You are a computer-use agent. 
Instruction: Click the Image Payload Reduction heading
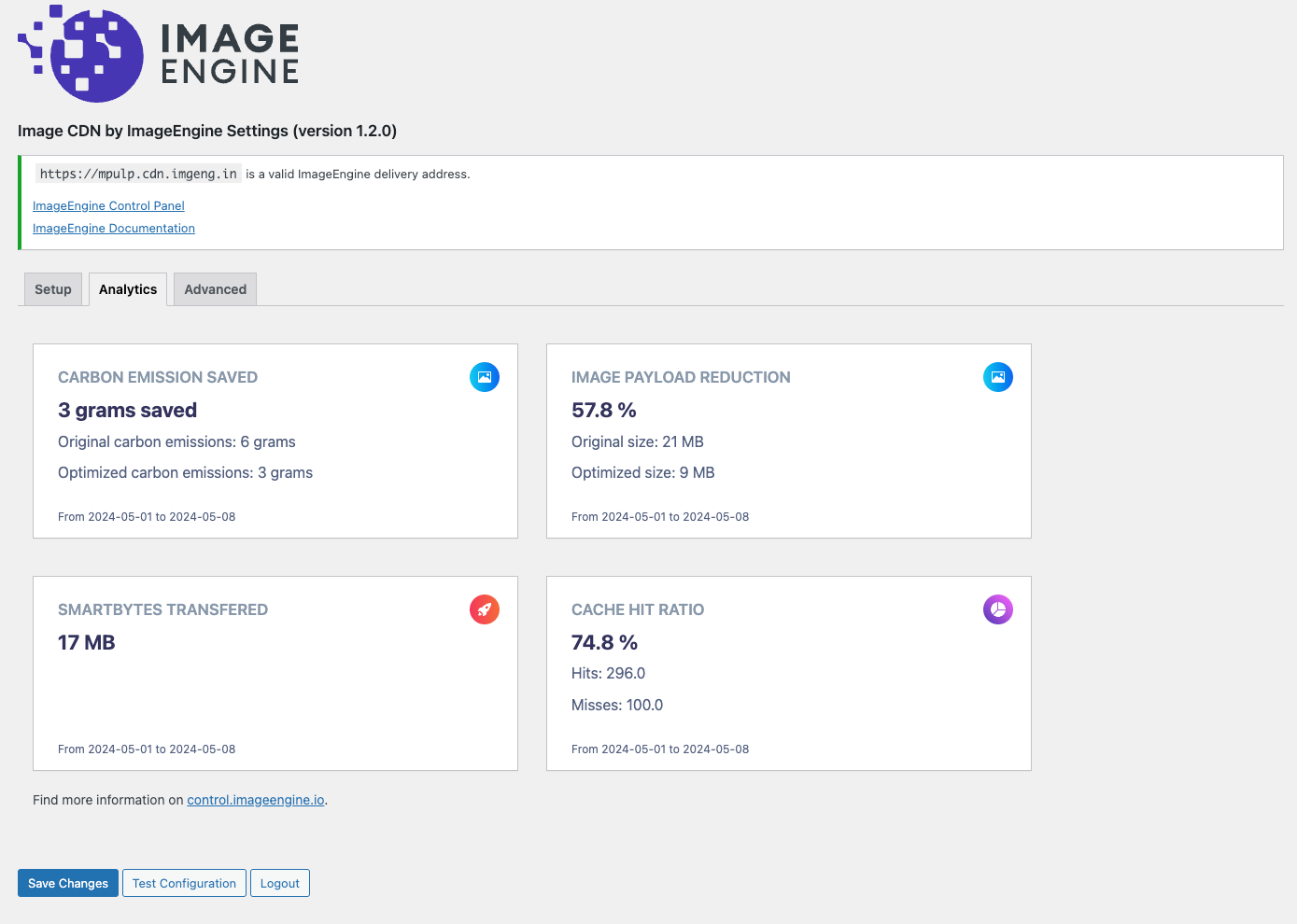[681, 377]
